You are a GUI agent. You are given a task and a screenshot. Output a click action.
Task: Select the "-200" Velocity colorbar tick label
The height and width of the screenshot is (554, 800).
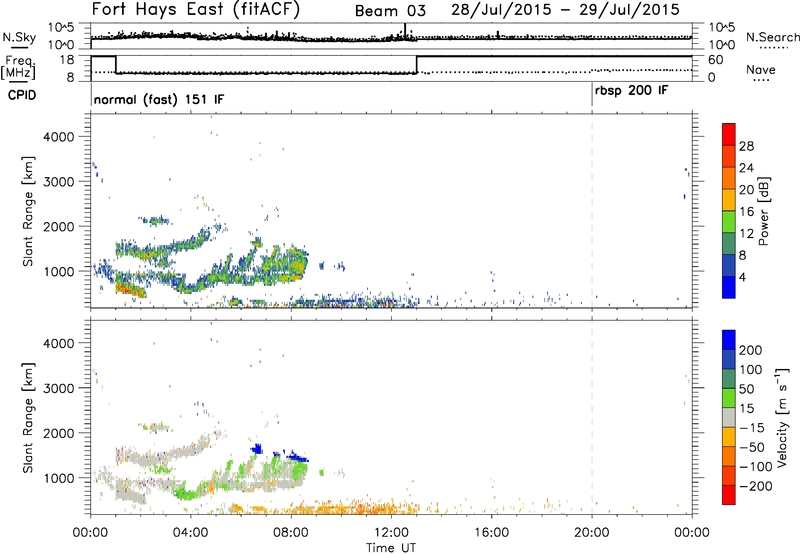pyautogui.click(x=755, y=486)
